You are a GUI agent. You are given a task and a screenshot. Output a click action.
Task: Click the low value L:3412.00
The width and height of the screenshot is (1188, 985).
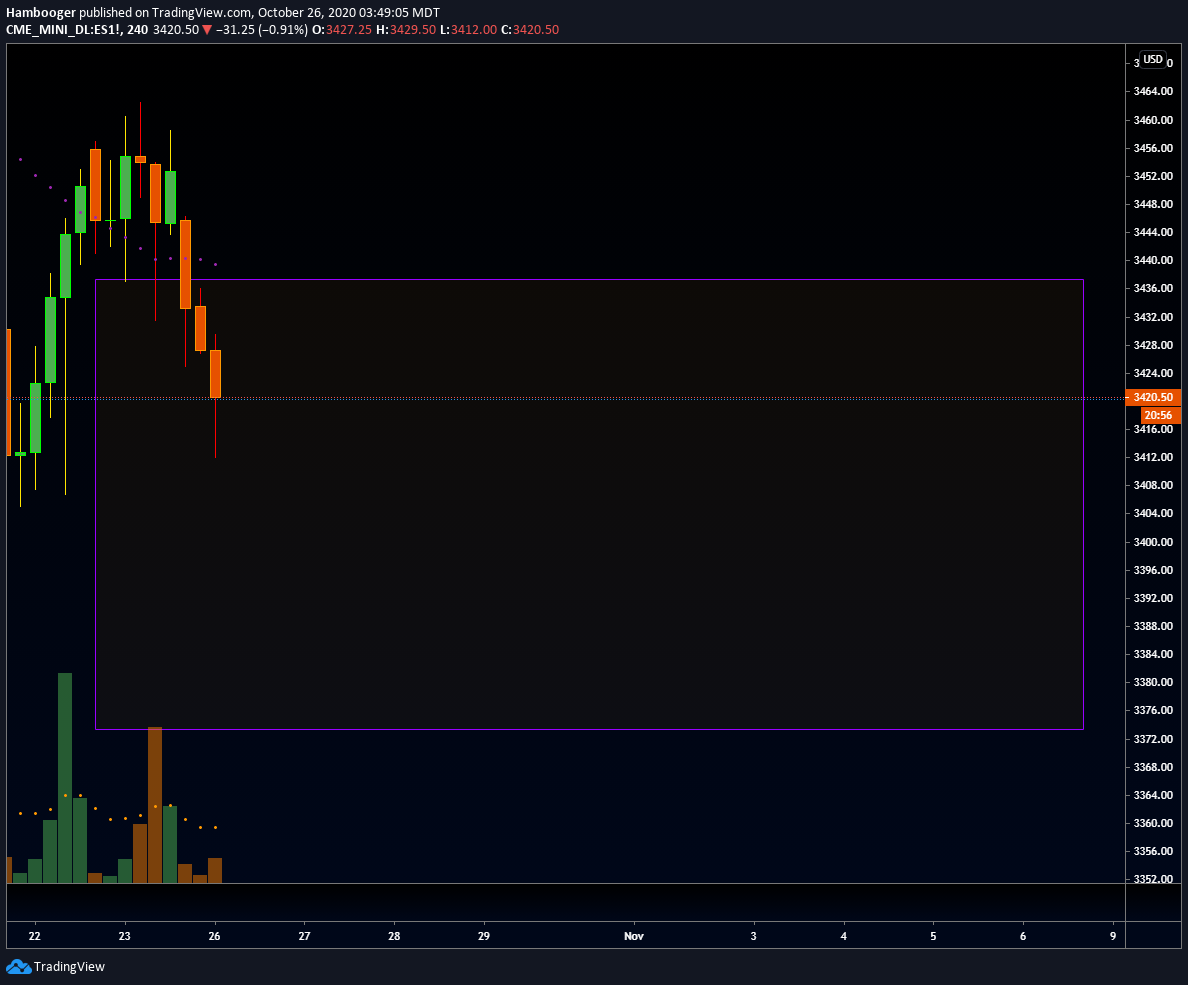pyautogui.click(x=468, y=30)
